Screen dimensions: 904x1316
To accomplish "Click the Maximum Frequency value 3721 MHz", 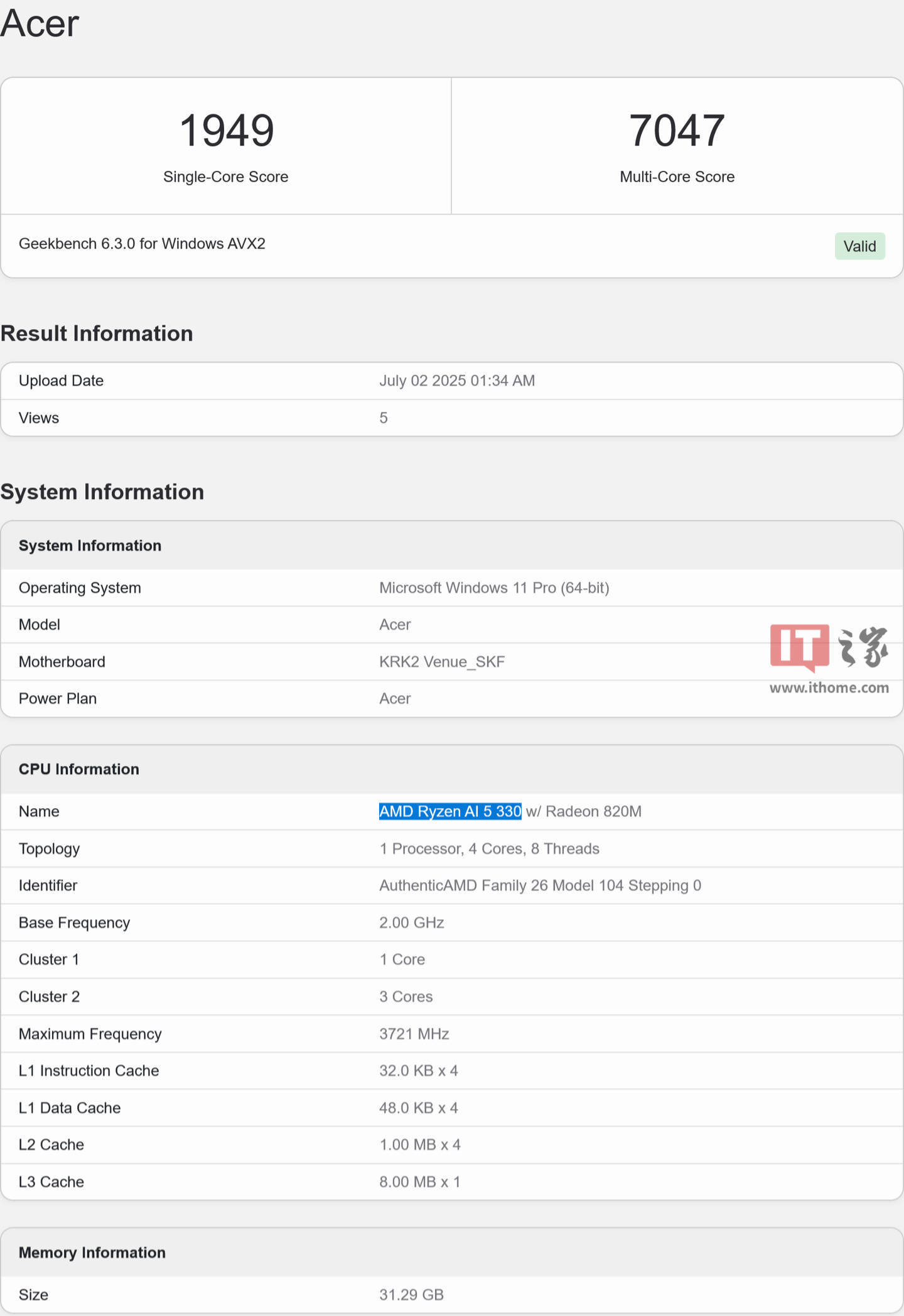I will (414, 1033).
